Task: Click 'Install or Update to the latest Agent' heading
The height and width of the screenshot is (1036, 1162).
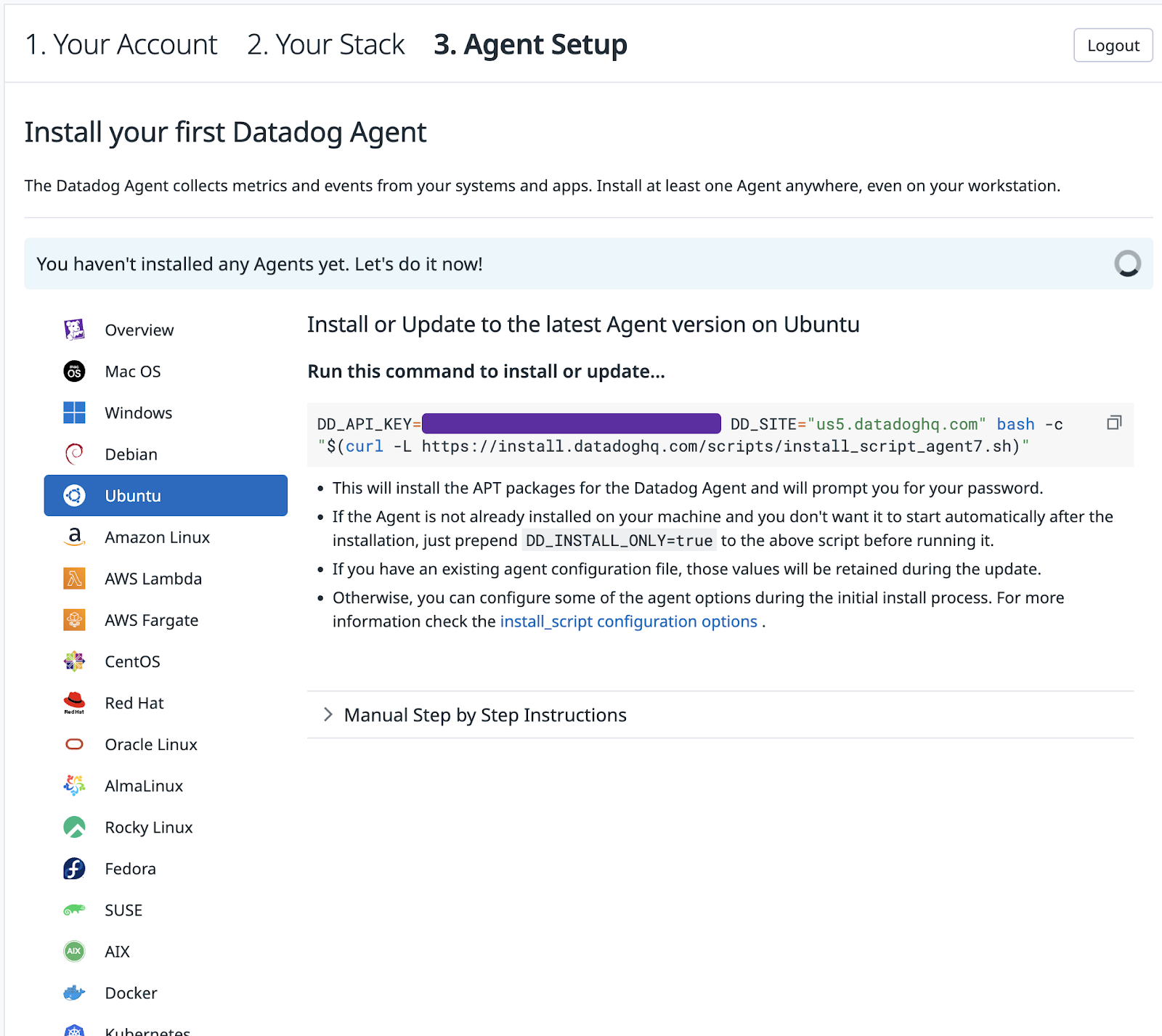Action: tap(583, 325)
